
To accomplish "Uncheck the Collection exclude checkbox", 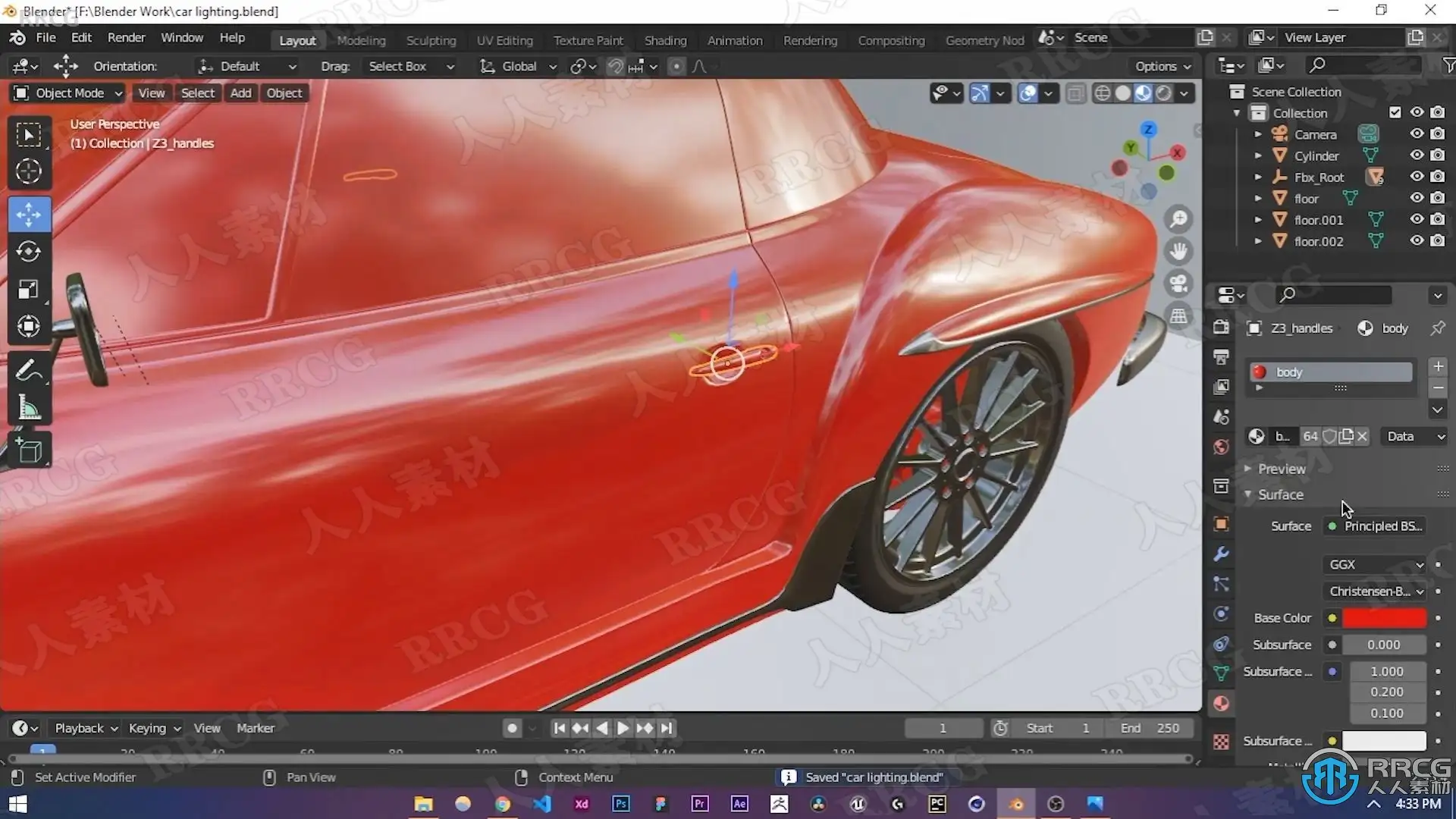I will [1395, 112].
